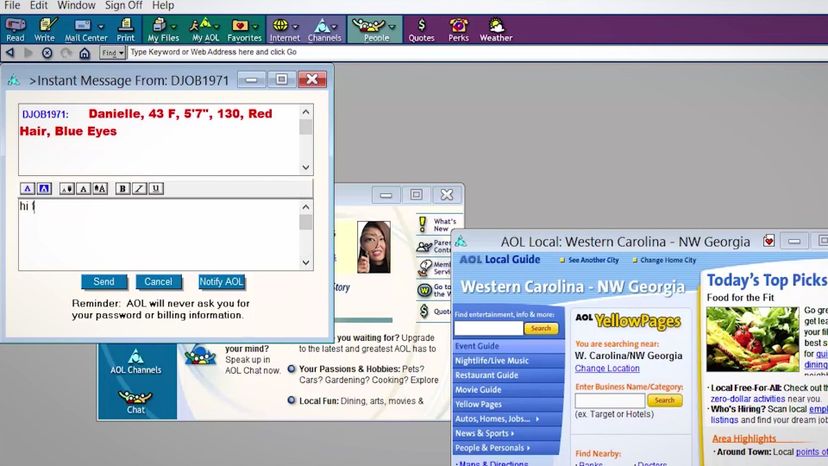Click Enter Business Name/Category input field
The image size is (828, 466).
point(609,400)
